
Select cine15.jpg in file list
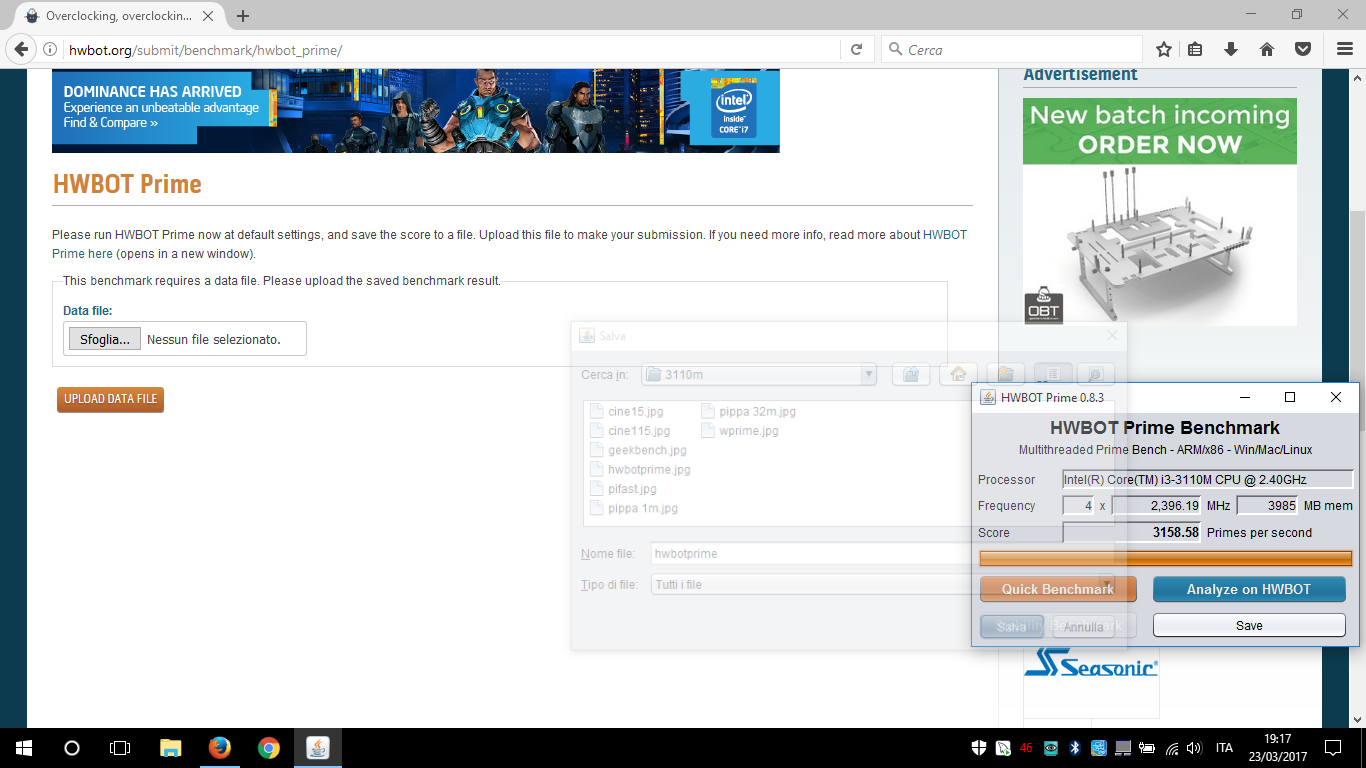(x=627, y=411)
